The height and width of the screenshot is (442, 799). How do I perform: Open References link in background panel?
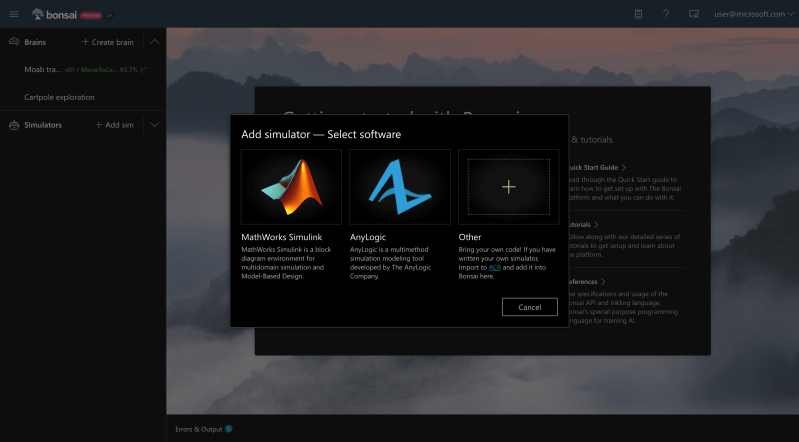(x=586, y=281)
